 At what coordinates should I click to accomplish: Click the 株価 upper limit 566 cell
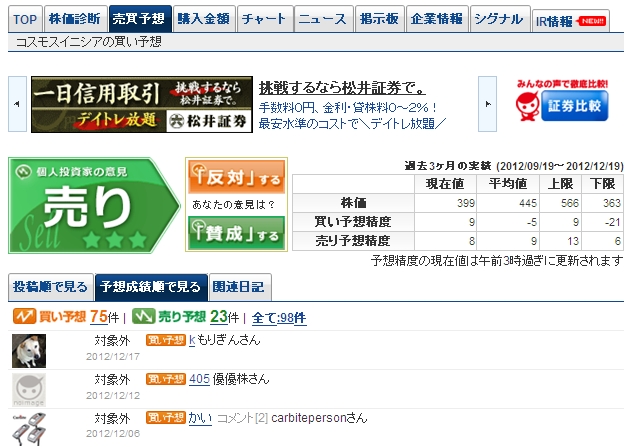click(x=560, y=203)
